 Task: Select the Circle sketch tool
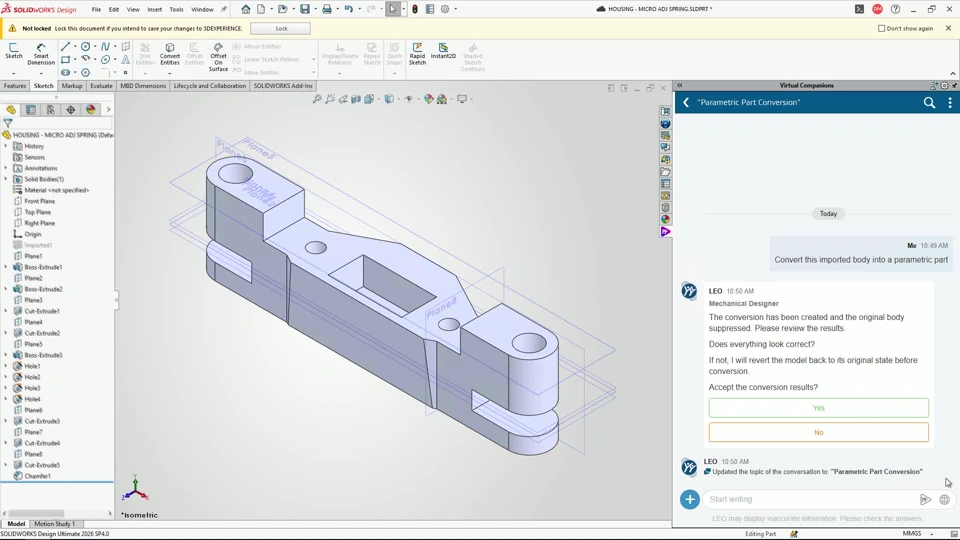click(85, 47)
